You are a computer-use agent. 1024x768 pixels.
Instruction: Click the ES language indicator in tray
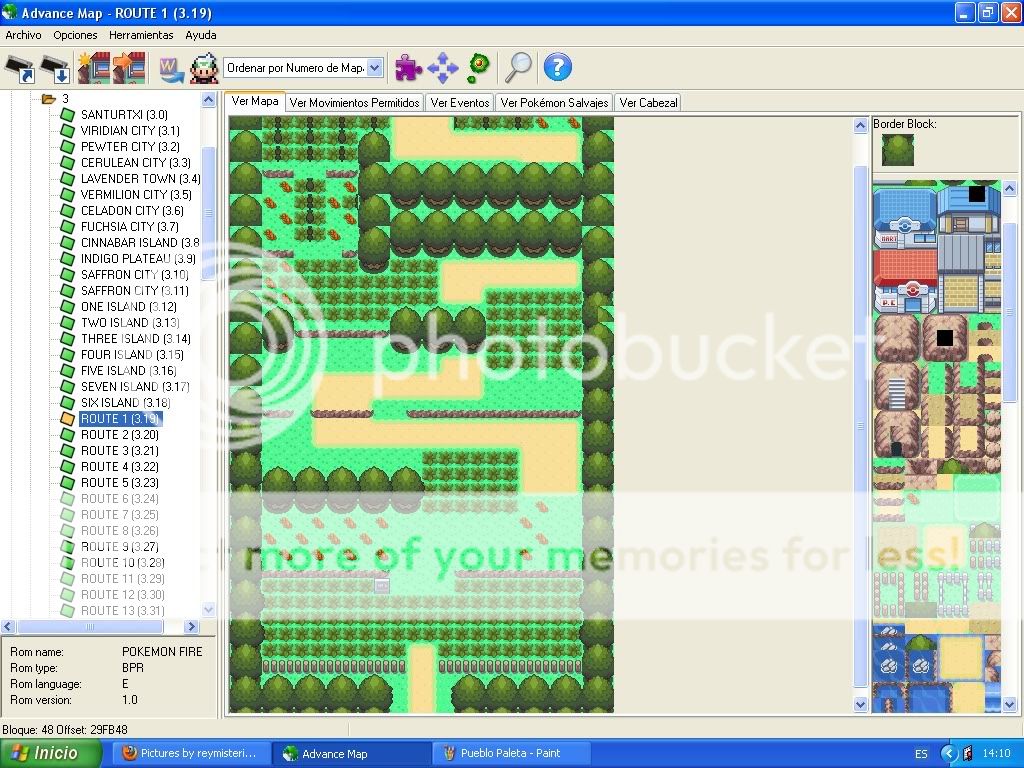(x=921, y=754)
